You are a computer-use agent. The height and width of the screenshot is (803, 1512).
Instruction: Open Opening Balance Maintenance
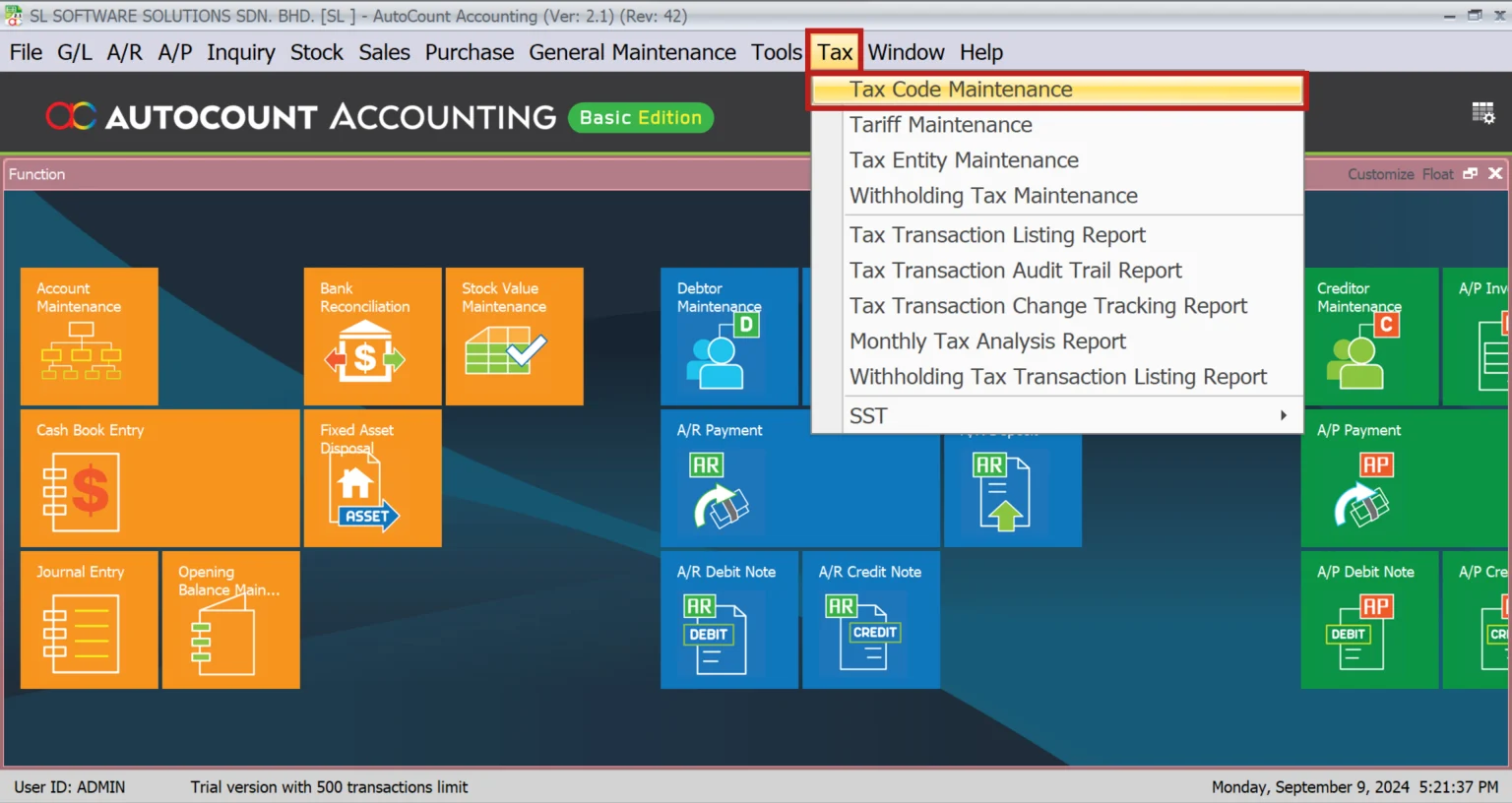coord(230,620)
